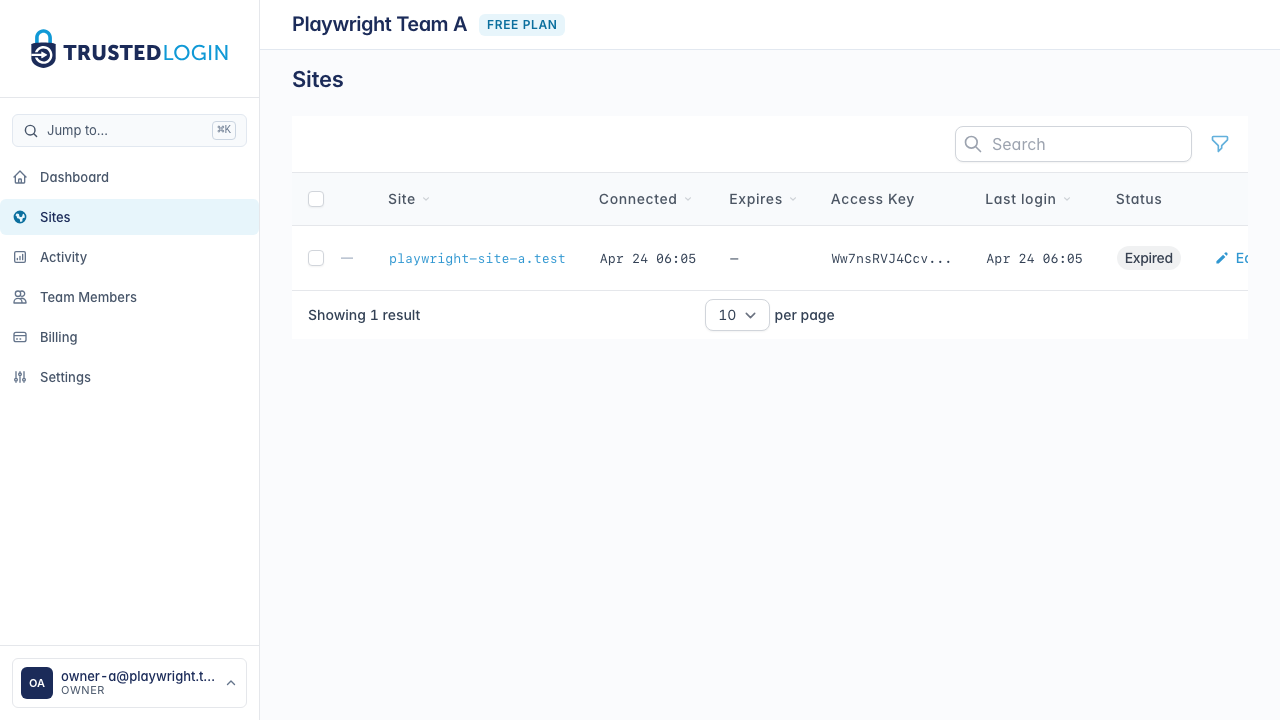
Task: Click the pencil edit icon on the site row
Action: click(1221, 258)
